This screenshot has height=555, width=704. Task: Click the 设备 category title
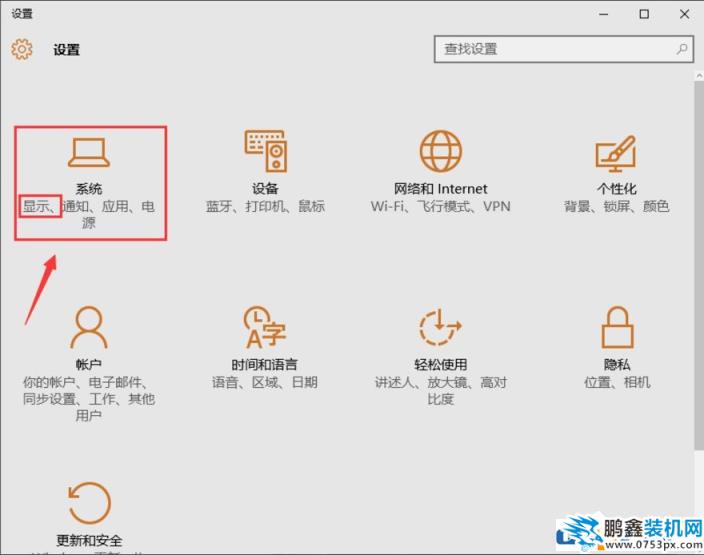[265, 189]
